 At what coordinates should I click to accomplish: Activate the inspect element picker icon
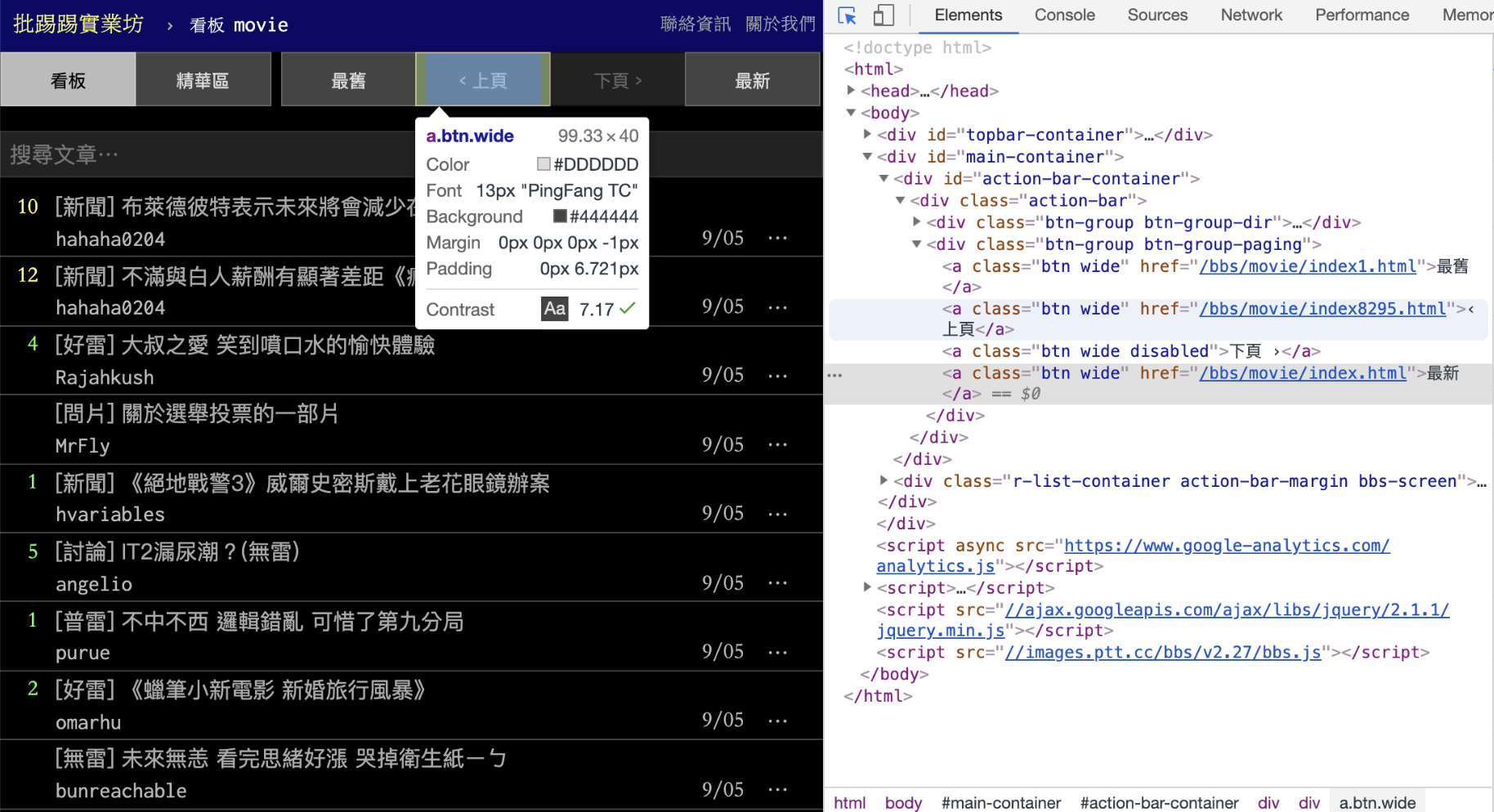pyautogui.click(x=847, y=16)
